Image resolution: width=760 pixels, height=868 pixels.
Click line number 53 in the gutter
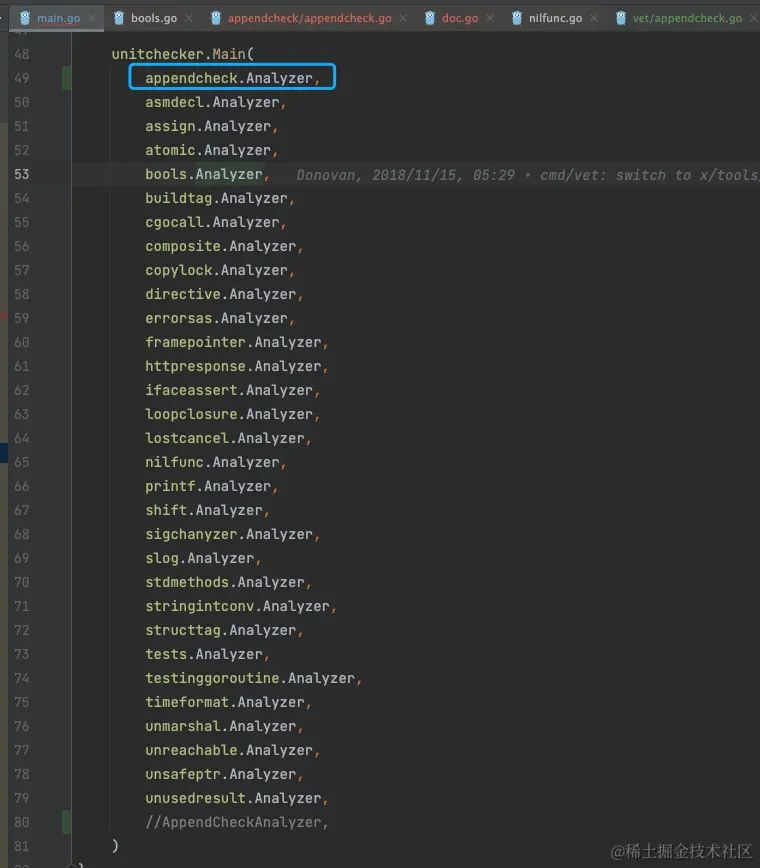(x=22, y=174)
